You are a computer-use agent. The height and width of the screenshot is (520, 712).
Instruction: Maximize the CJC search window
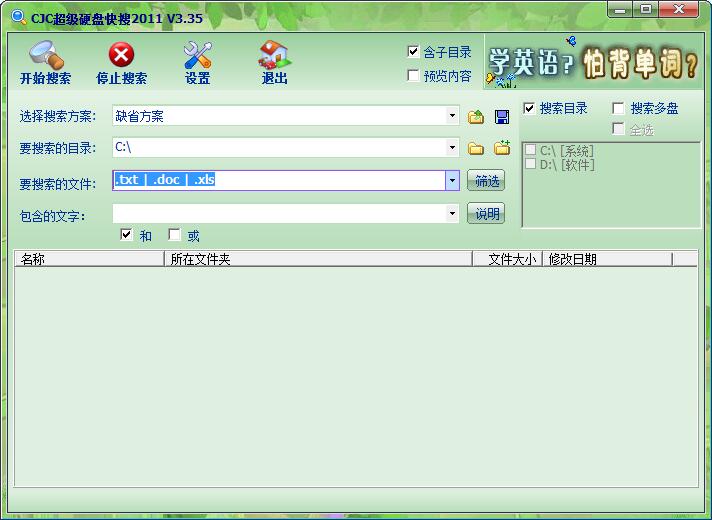click(x=646, y=10)
